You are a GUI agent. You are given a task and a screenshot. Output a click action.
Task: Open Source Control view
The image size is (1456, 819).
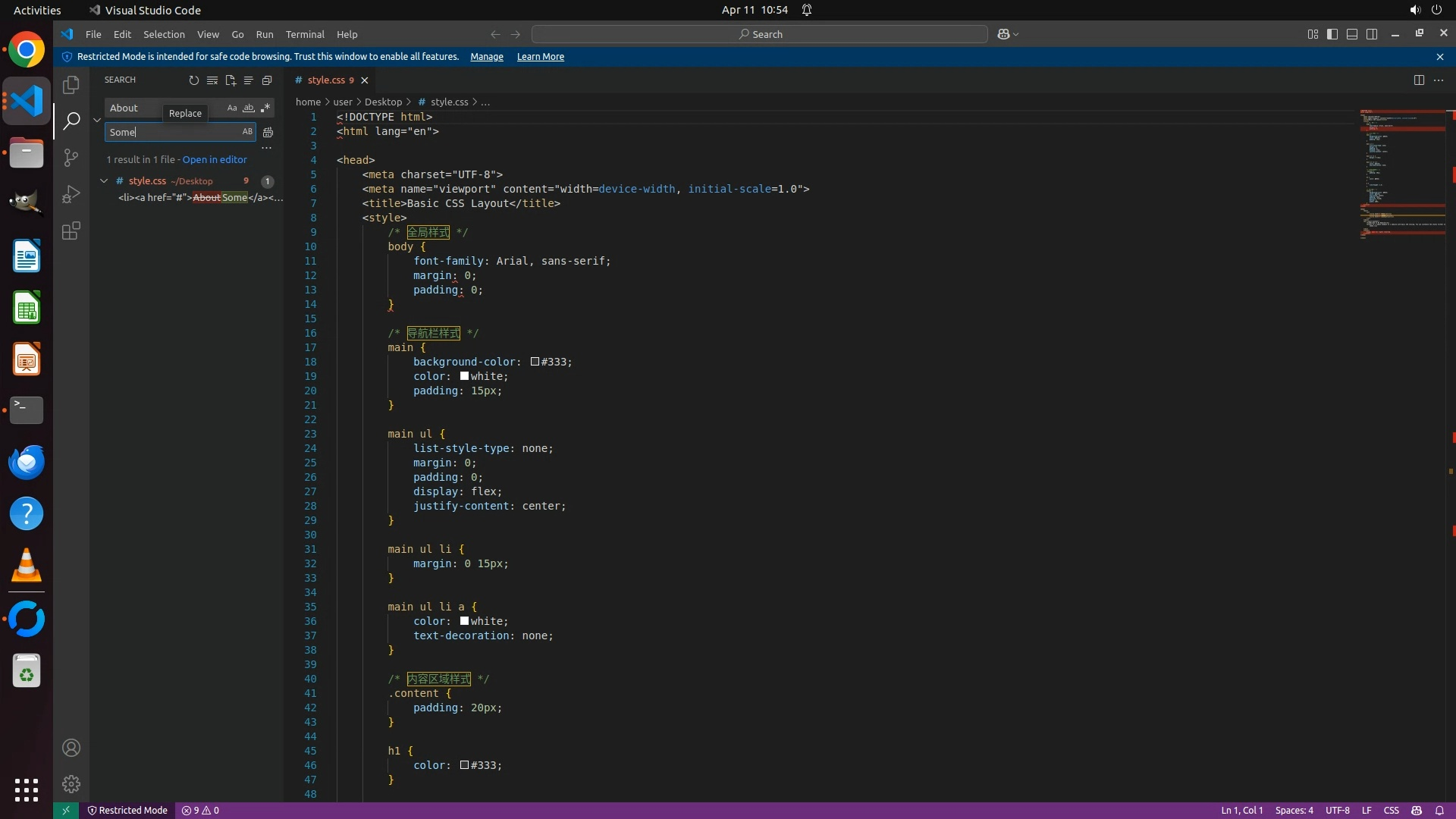coord(71,158)
